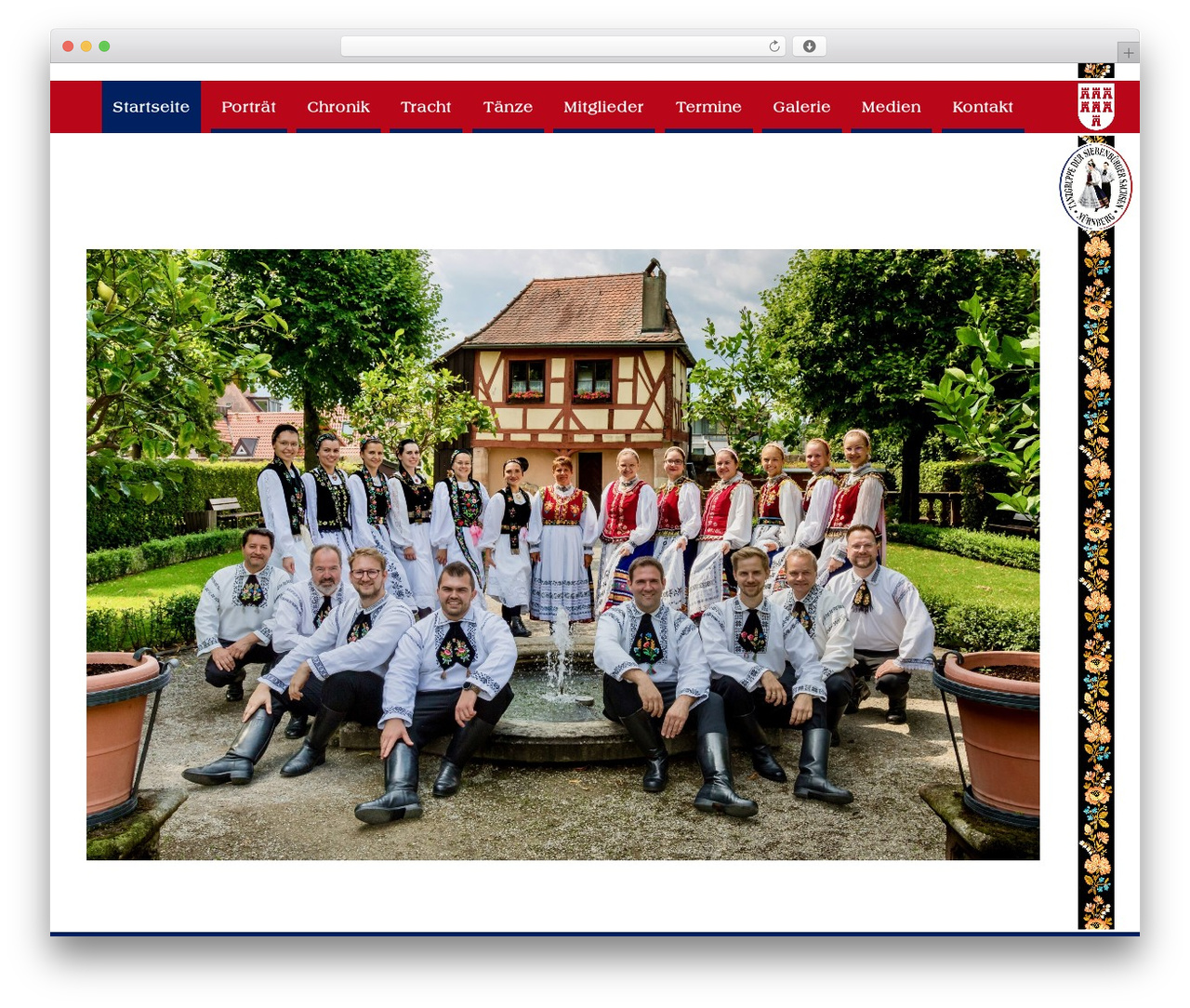The height and width of the screenshot is (1008, 1190).
Task: Reload the page with the refresh icon
Action: pyautogui.click(x=774, y=46)
